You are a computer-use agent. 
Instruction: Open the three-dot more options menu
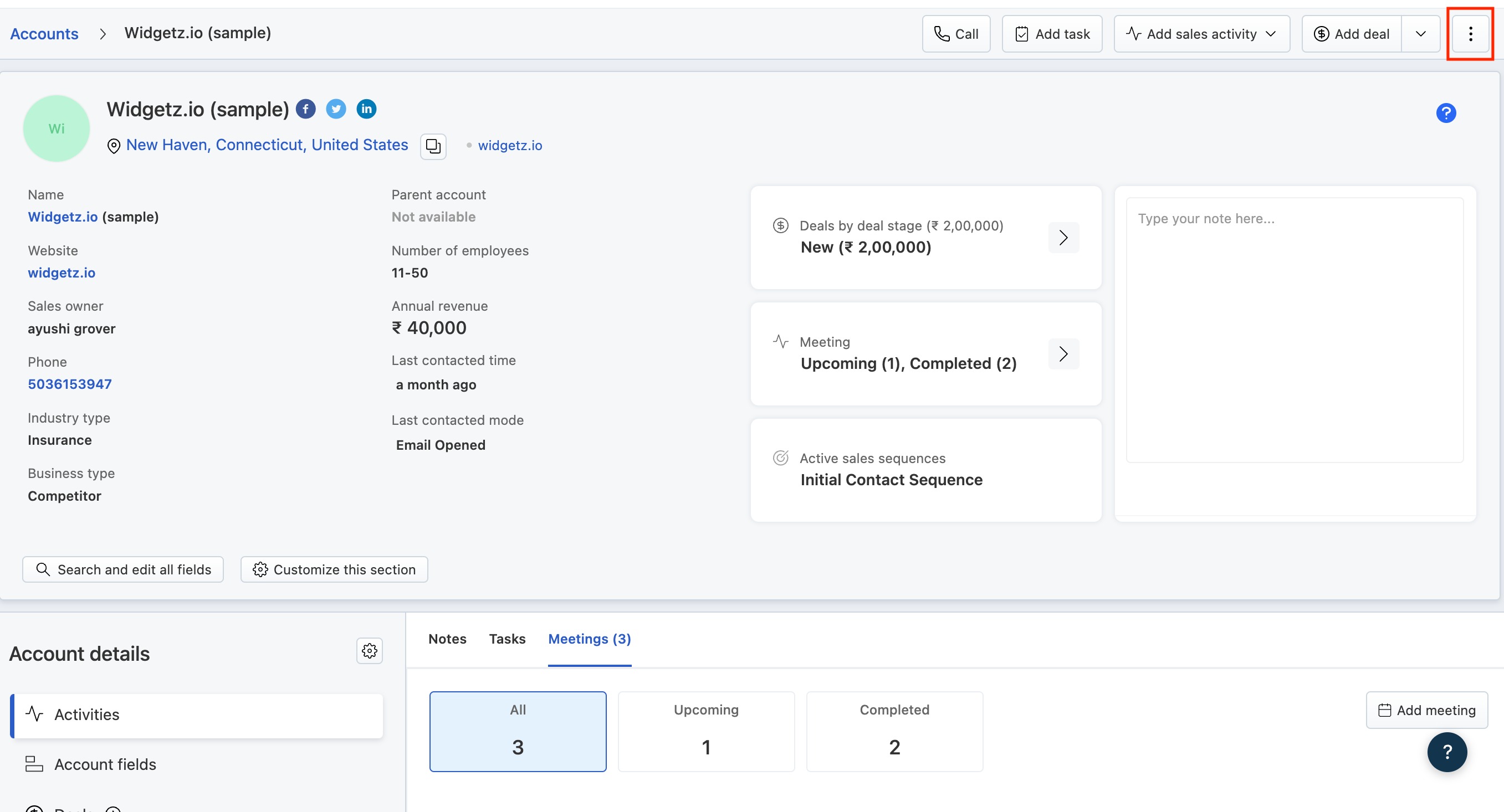(x=1470, y=34)
